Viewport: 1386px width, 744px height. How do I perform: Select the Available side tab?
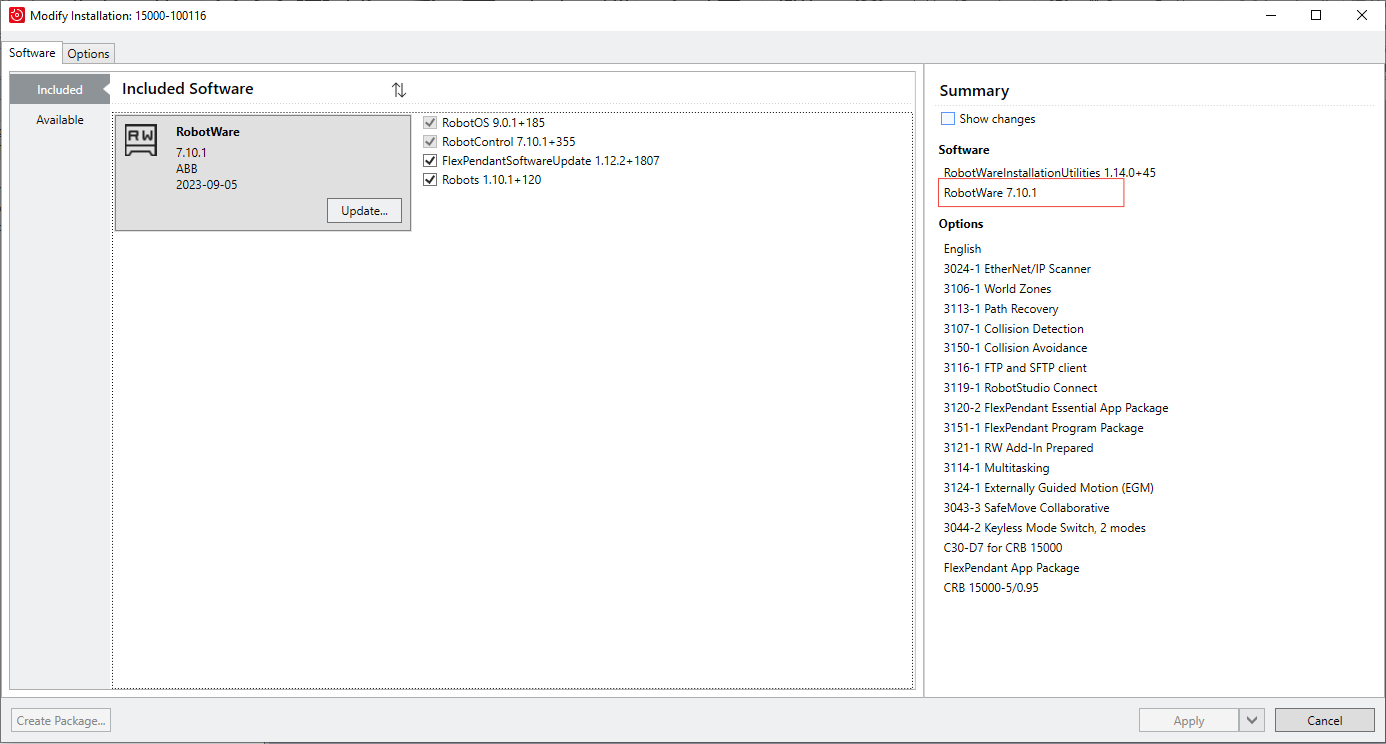point(60,120)
